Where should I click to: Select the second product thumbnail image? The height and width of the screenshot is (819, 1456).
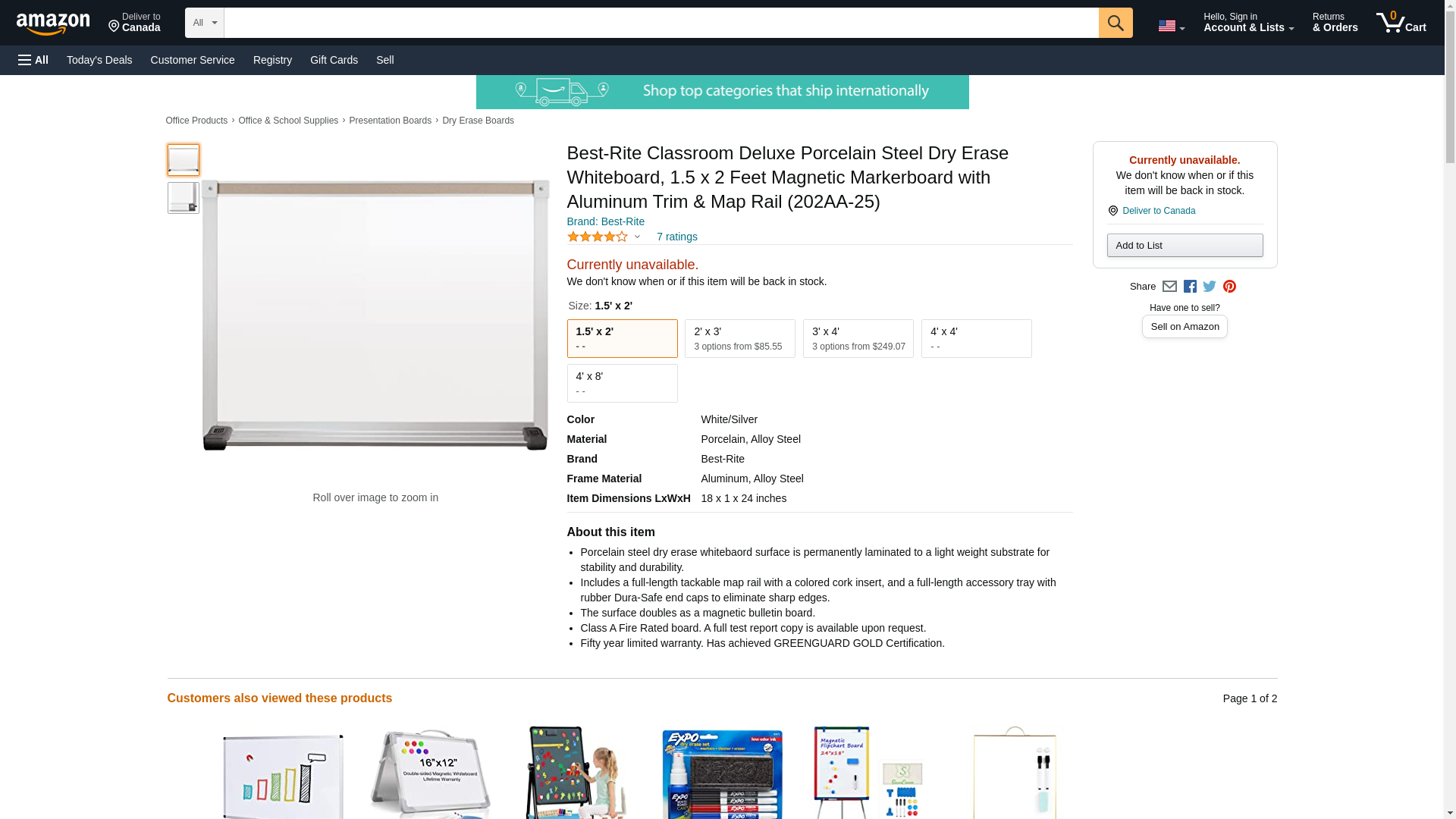[x=183, y=197]
